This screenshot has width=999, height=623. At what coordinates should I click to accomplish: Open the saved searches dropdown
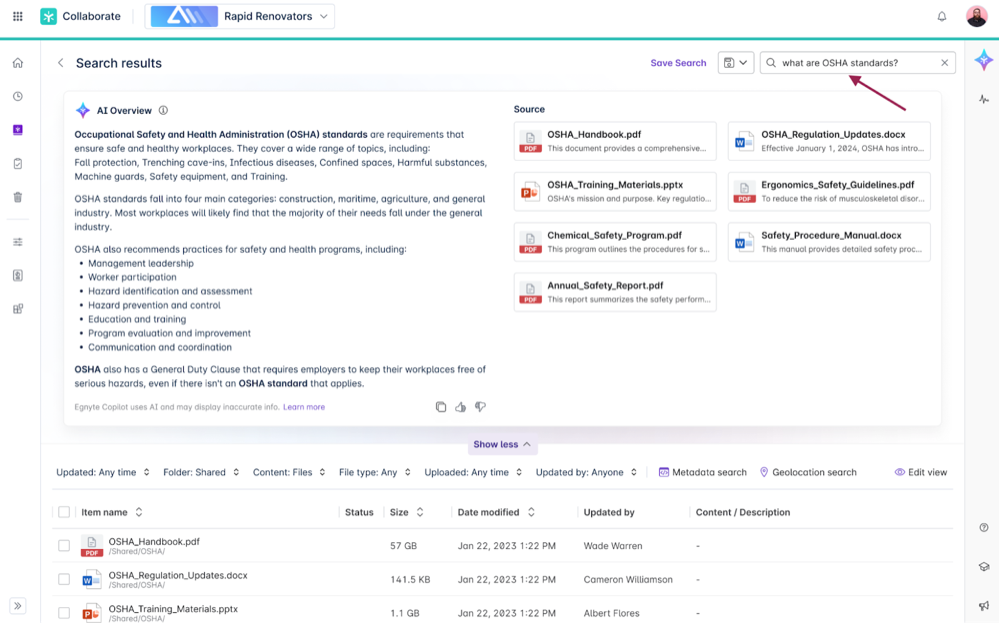point(736,62)
